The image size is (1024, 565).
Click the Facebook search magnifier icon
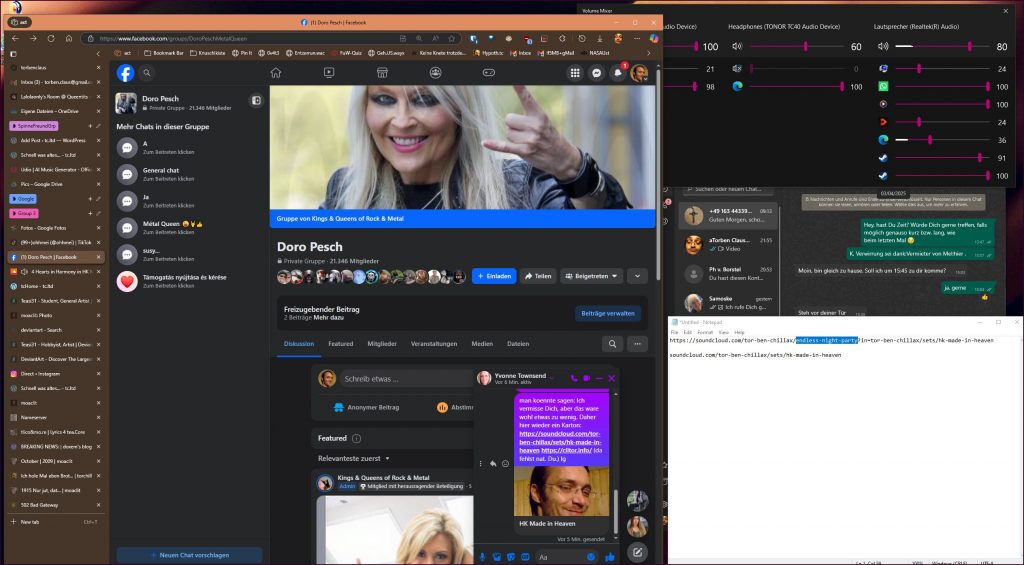point(148,73)
